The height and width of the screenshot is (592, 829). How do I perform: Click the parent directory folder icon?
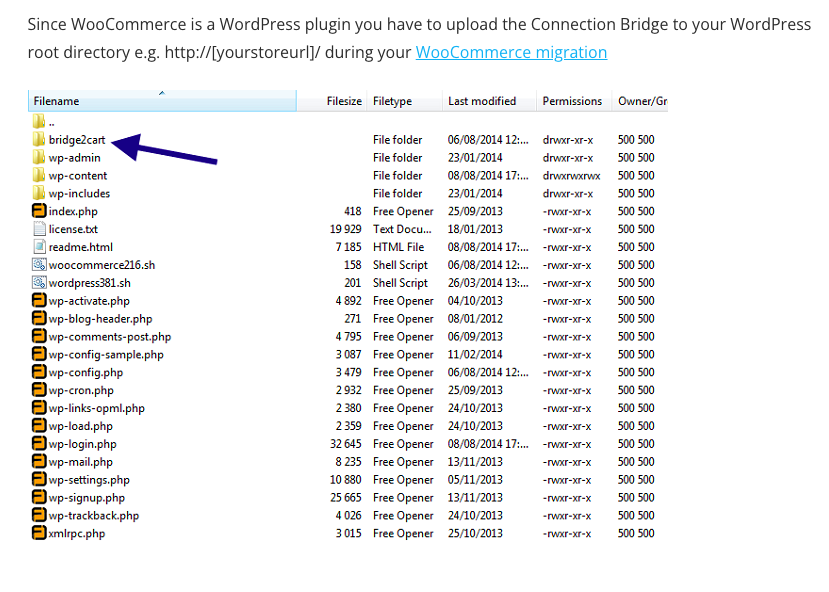pyautogui.click(x=39, y=122)
